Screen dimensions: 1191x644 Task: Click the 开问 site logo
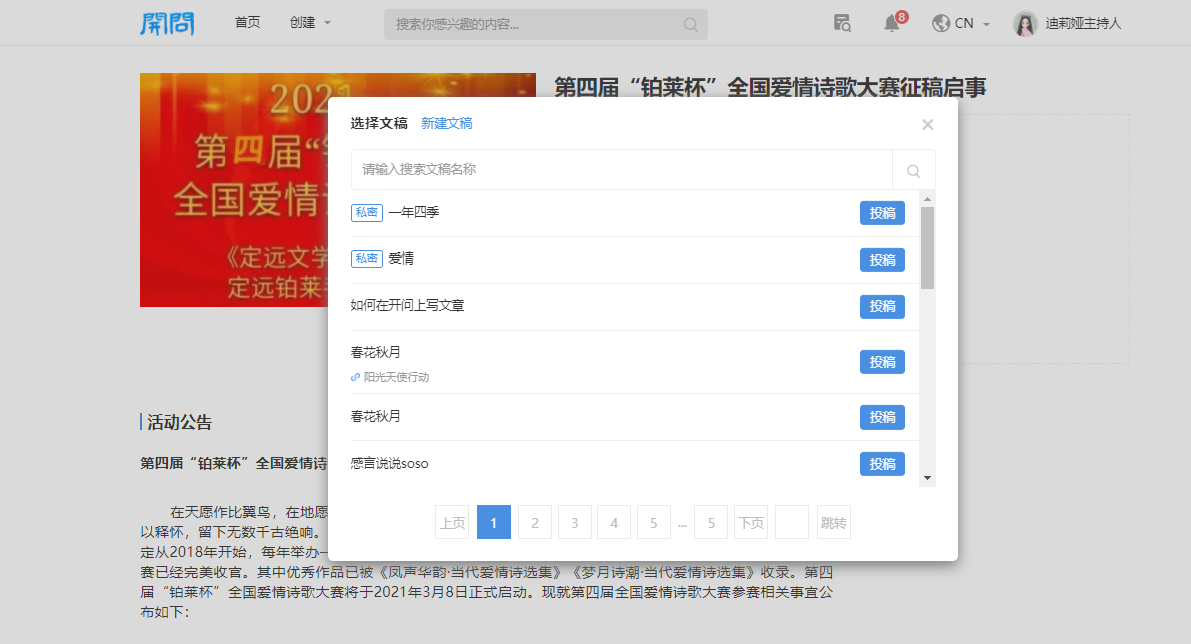pyautogui.click(x=167, y=24)
